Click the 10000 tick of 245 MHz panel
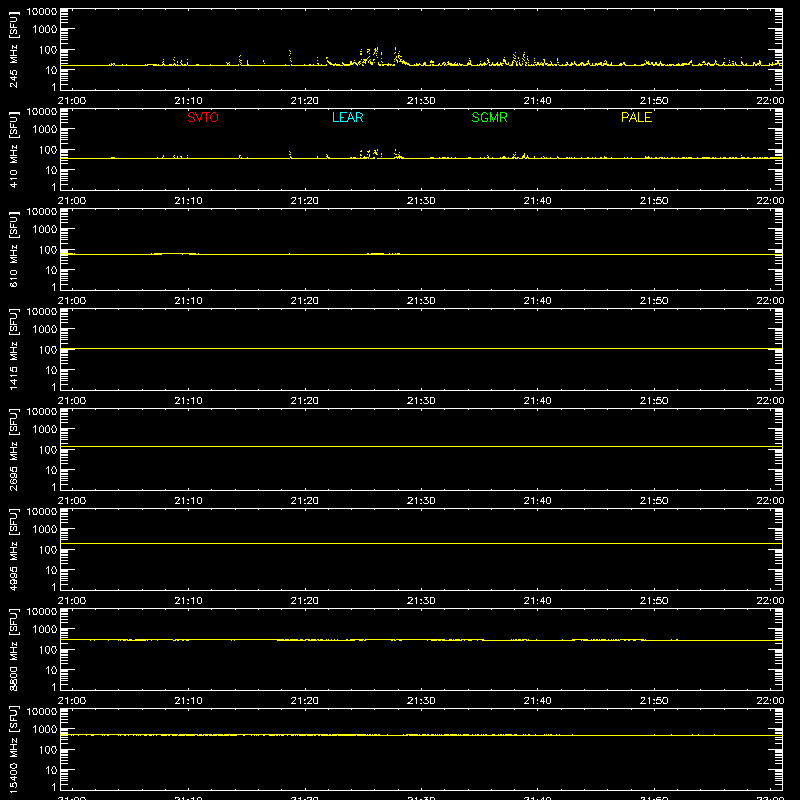This screenshot has height=800, width=800. tap(42, 12)
